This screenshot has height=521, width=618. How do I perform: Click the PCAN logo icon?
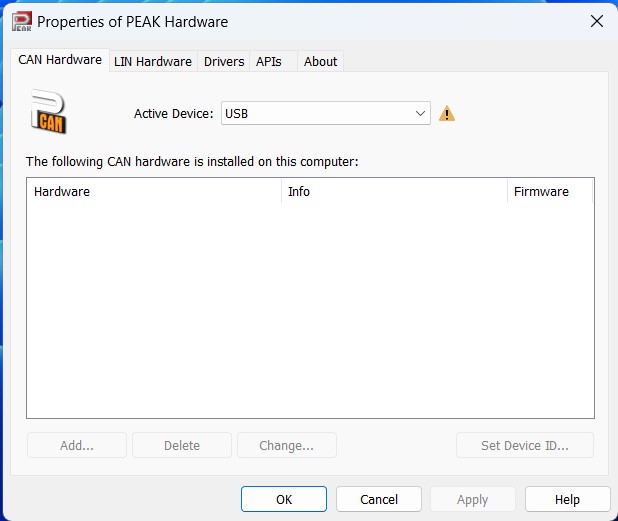(48, 112)
